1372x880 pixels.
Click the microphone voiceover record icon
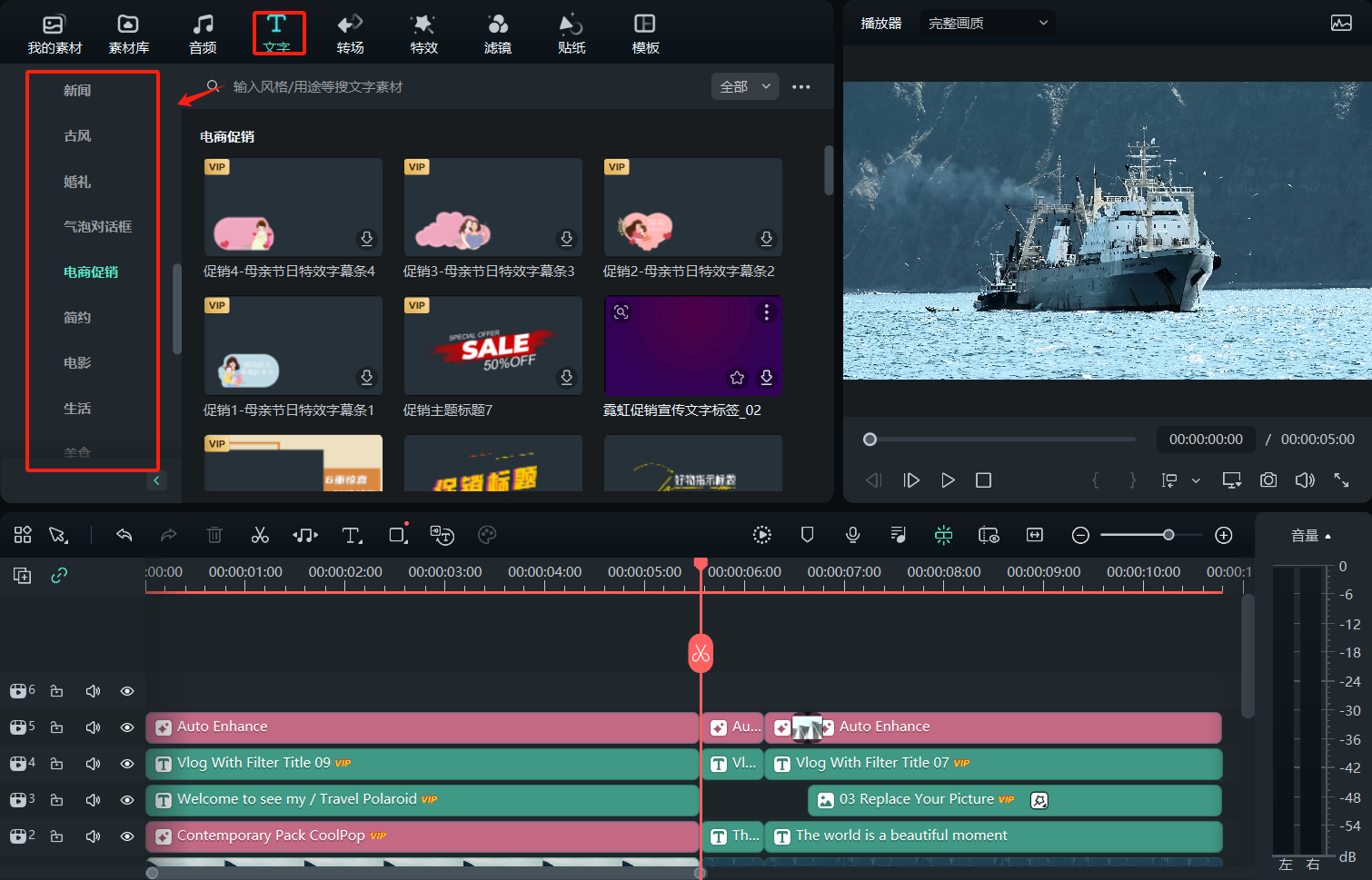(852, 535)
